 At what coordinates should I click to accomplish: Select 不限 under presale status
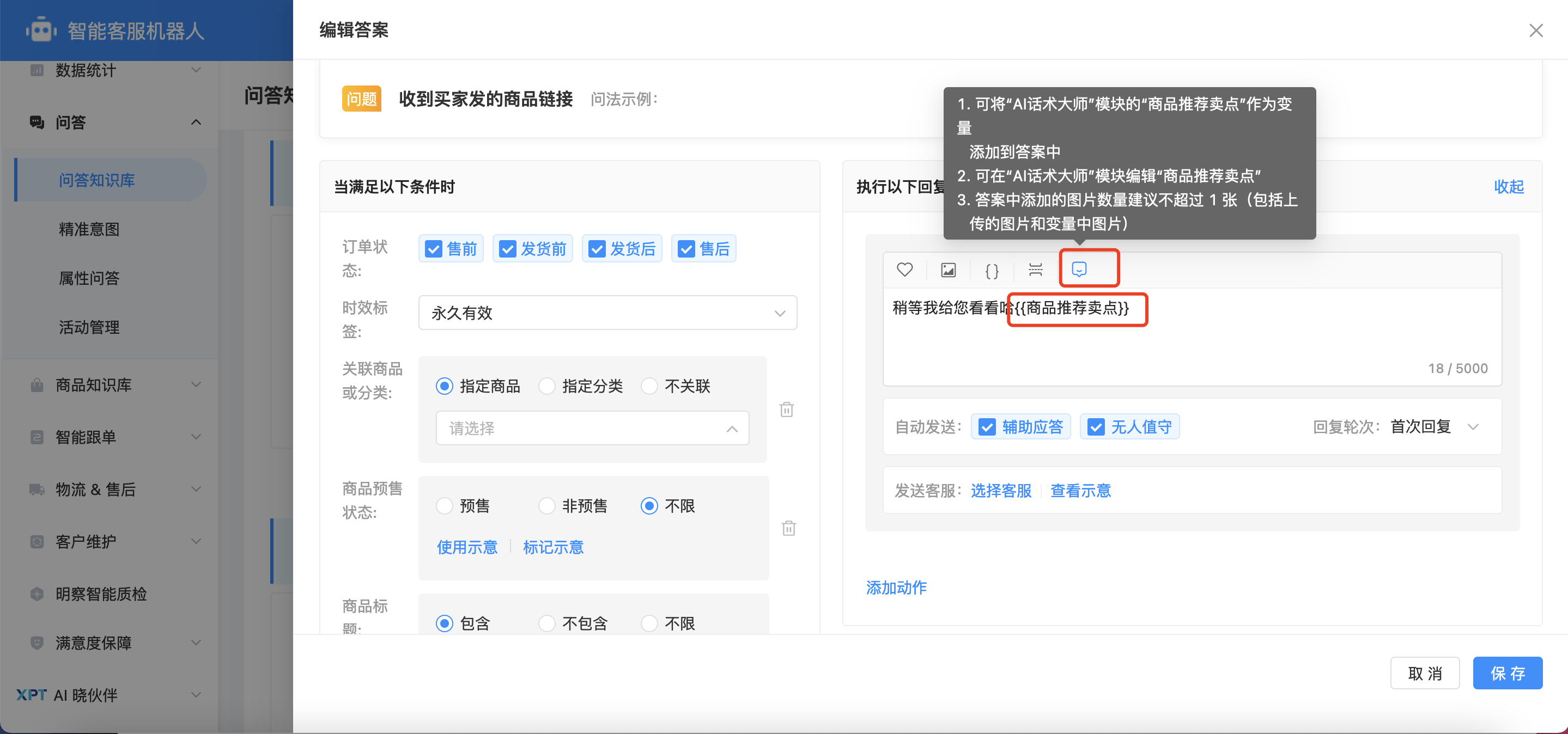click(649, 506)
